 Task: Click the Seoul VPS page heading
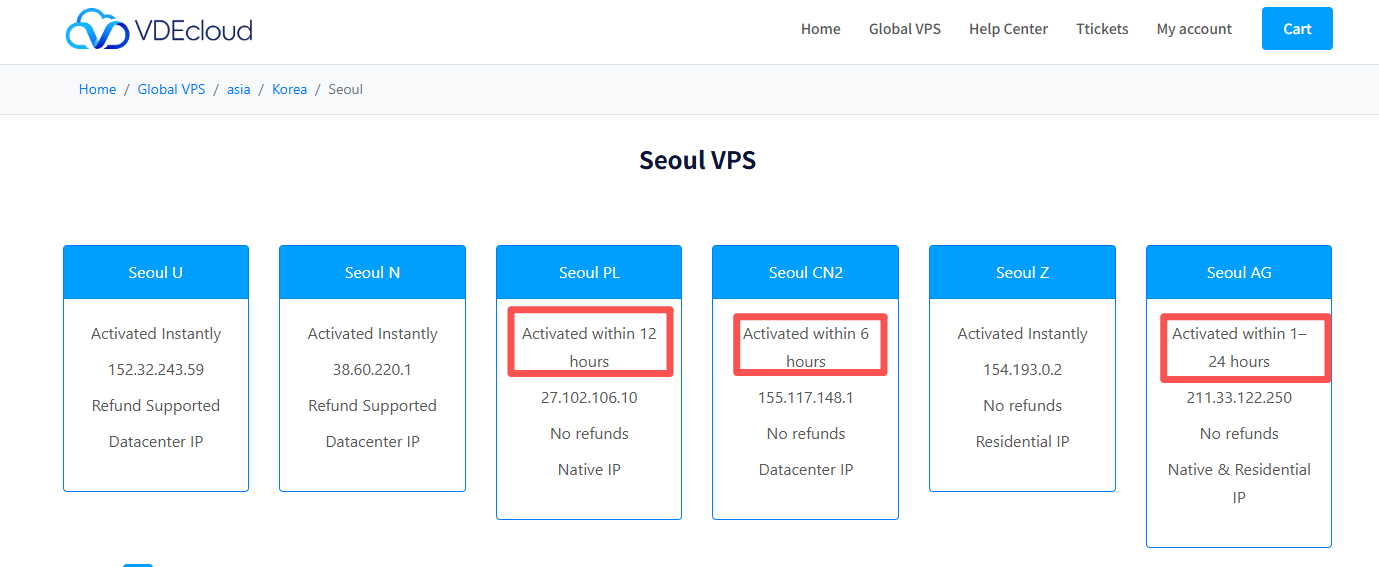pyautogui.click(x=697, y=160)
